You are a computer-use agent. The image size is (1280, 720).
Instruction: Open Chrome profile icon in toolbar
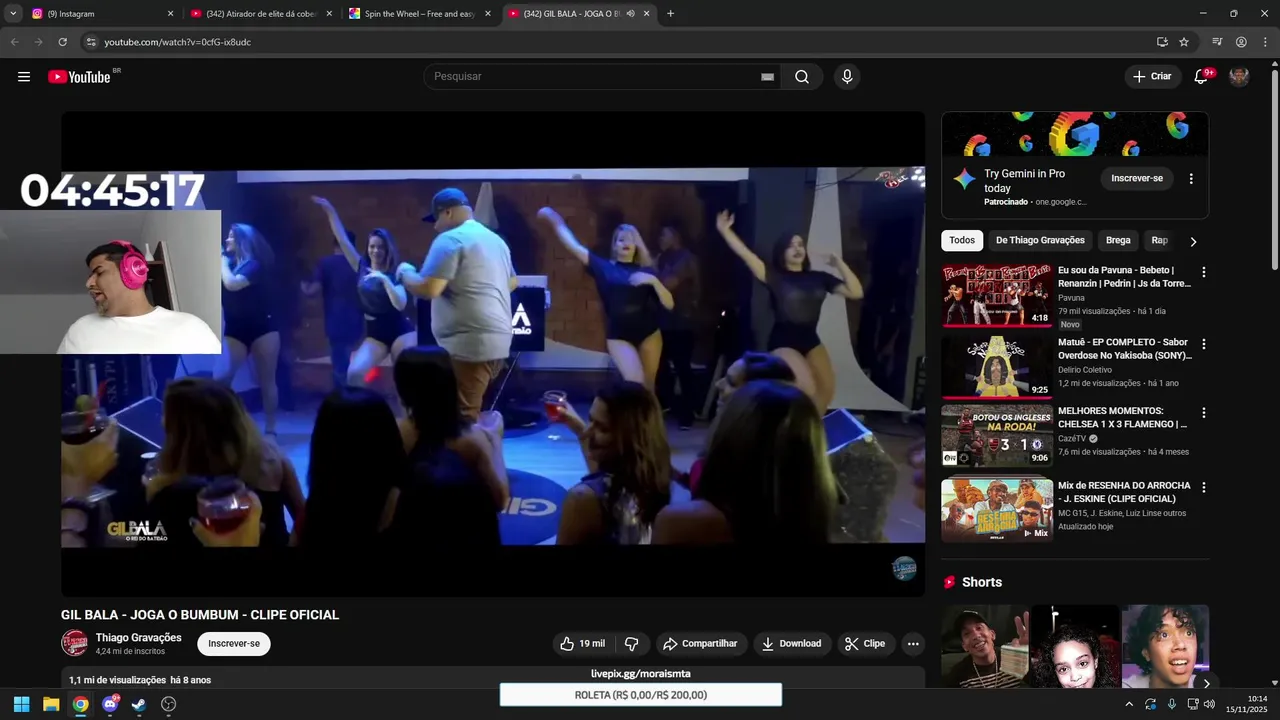[1241, 42]
